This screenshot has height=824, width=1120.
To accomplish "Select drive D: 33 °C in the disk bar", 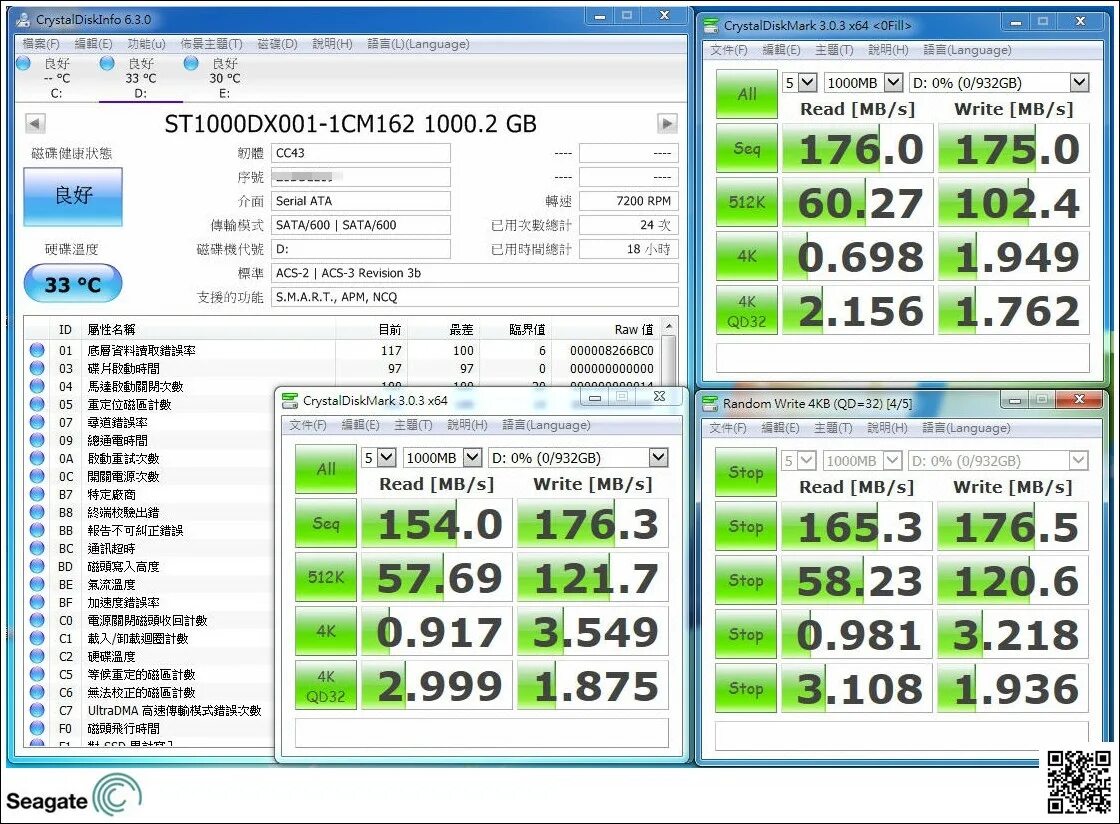I will [141, 79].
